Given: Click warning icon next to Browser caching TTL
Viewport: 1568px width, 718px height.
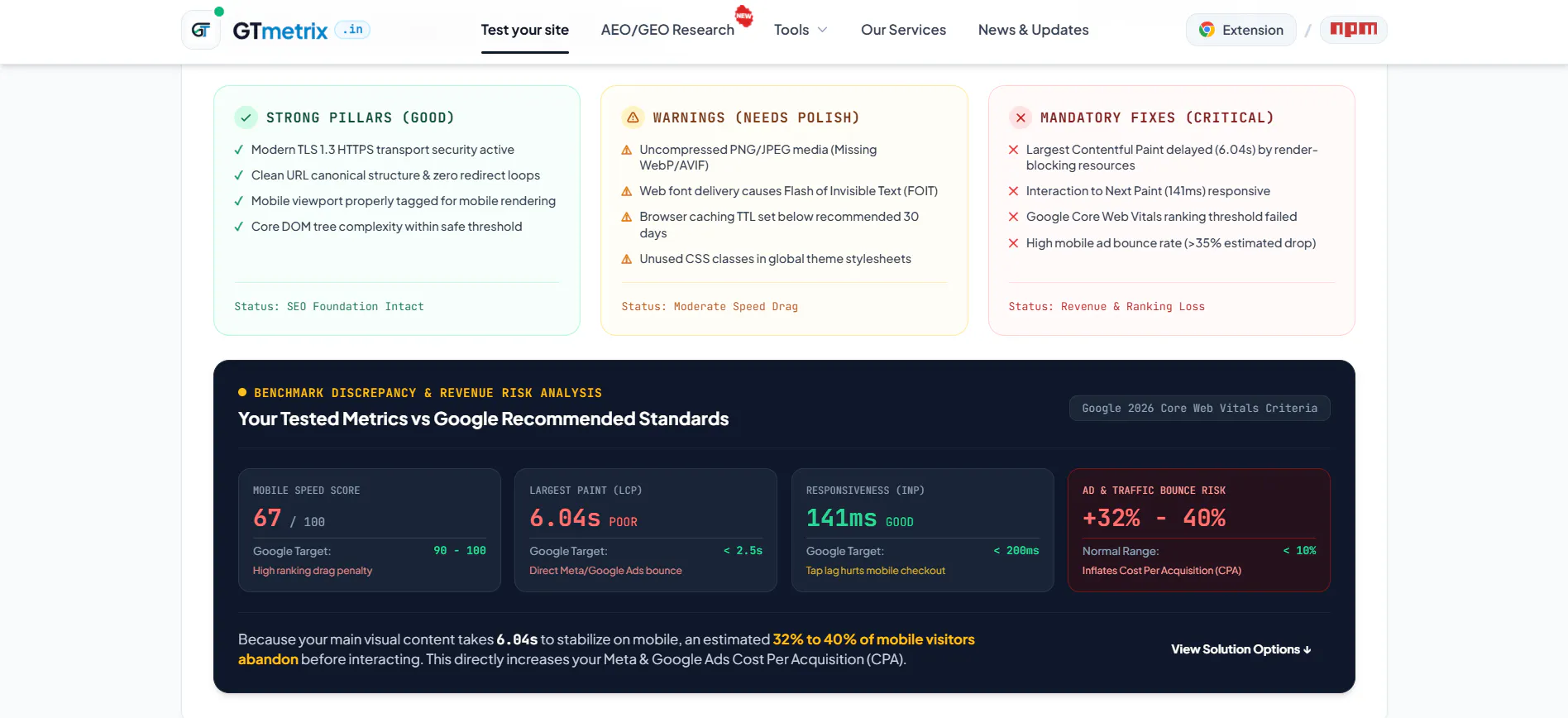Looking at the screenshot, I should click(627, 217).
